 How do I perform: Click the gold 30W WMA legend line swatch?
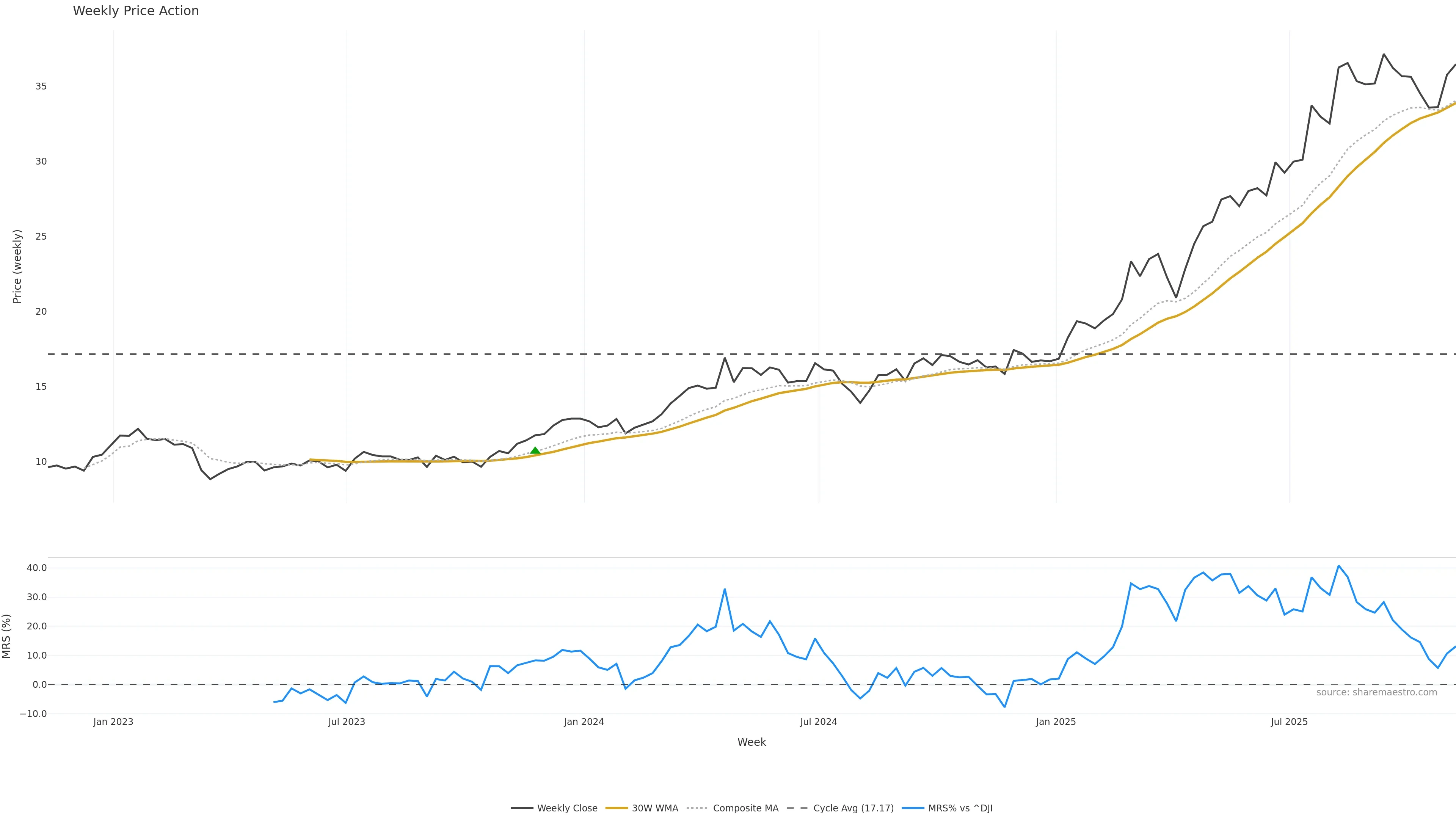coord(616,808)
